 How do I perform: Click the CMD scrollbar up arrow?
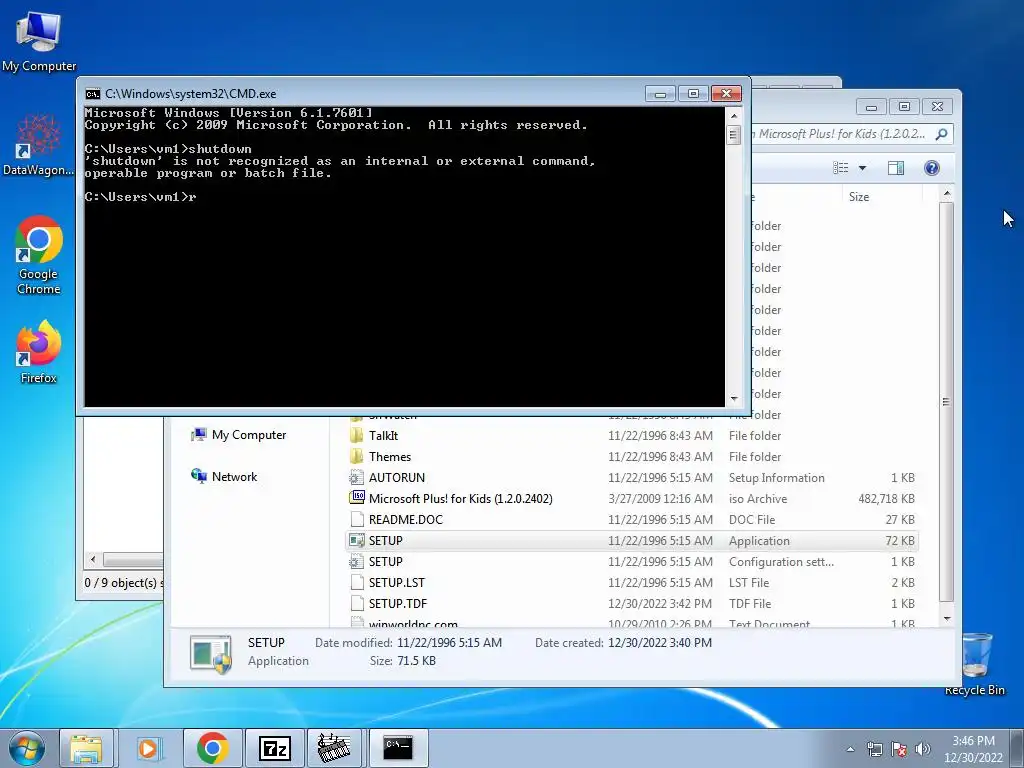tap(734, 116)
